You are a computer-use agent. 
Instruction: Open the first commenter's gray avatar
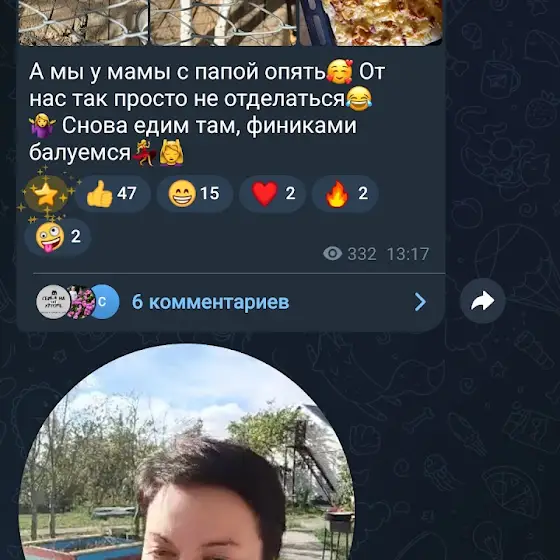point(53,302)
